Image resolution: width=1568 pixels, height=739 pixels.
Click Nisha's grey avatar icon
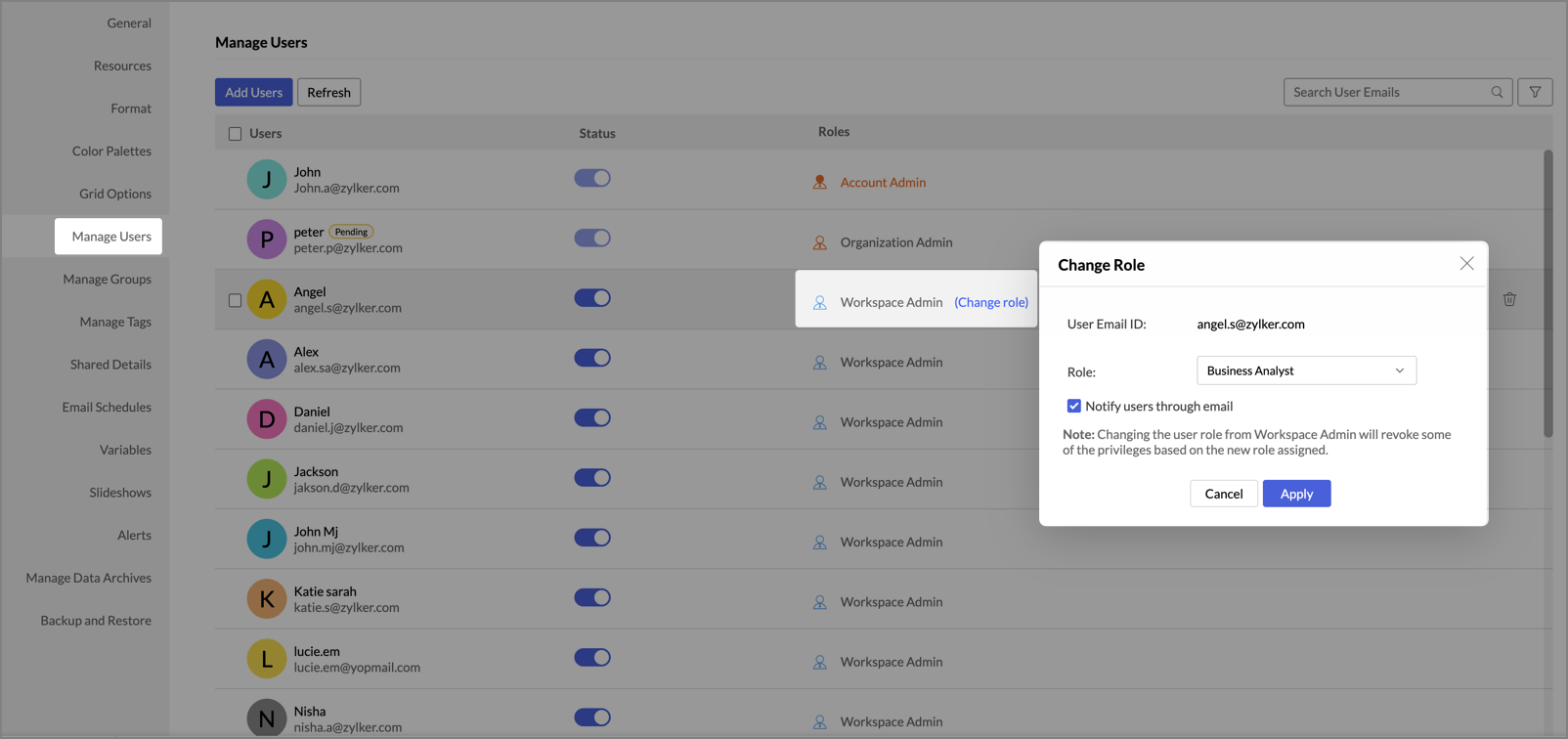coord(266,718)
